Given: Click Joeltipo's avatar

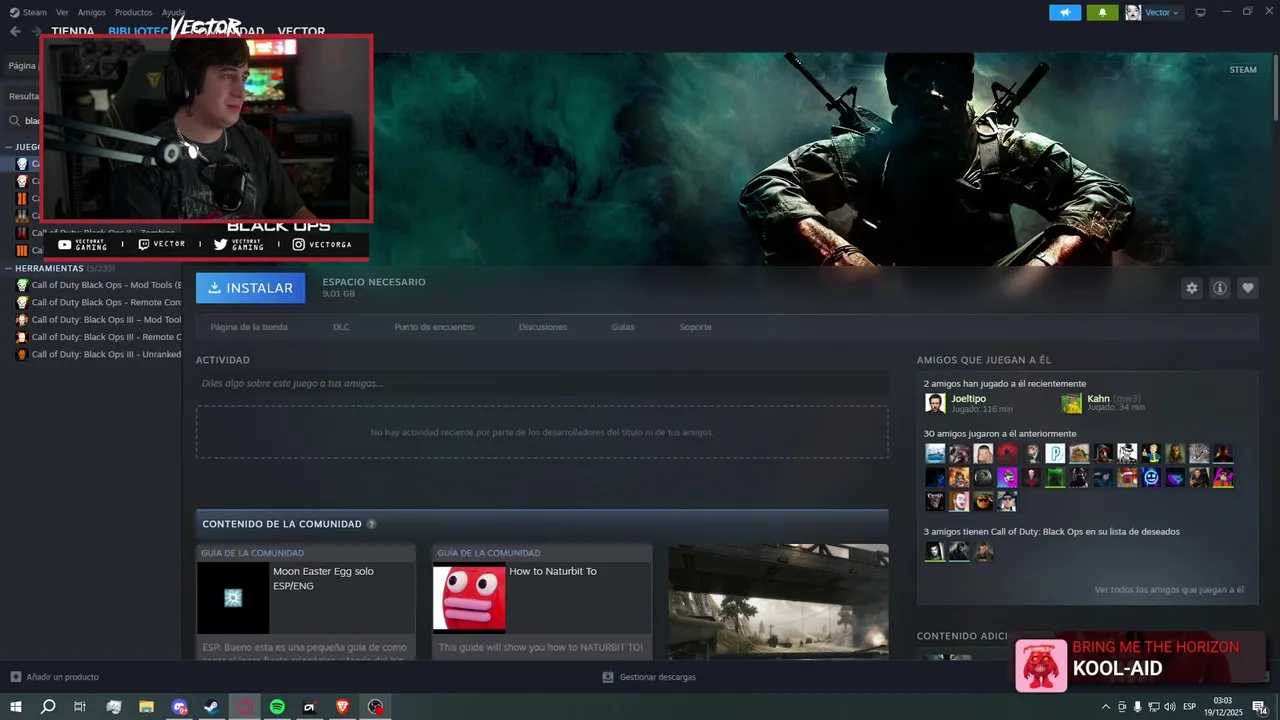Looking at the screenshot, I should click(x=935, y=403).
